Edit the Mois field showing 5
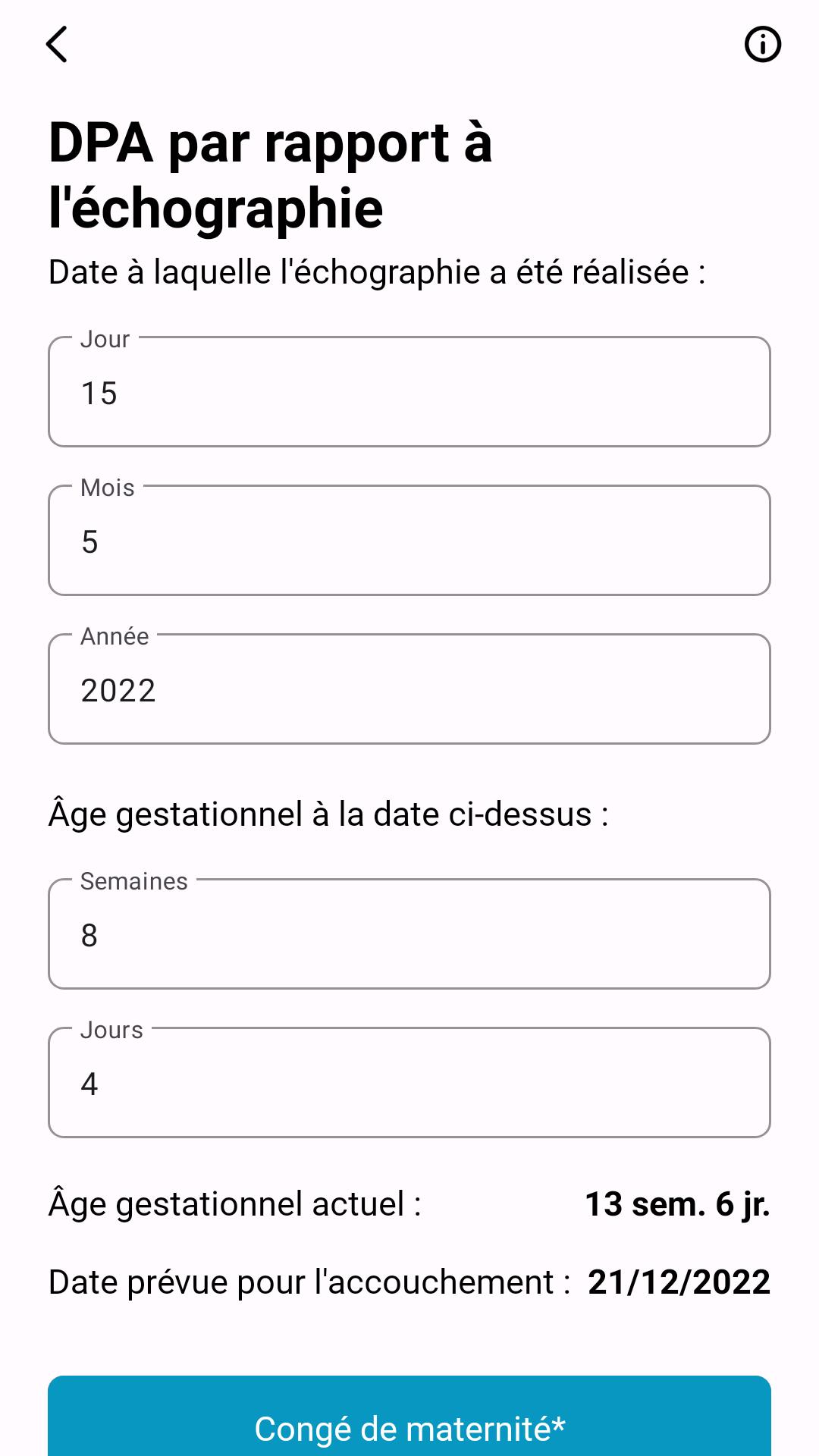 pyautogui.click(x=409, y=540)
